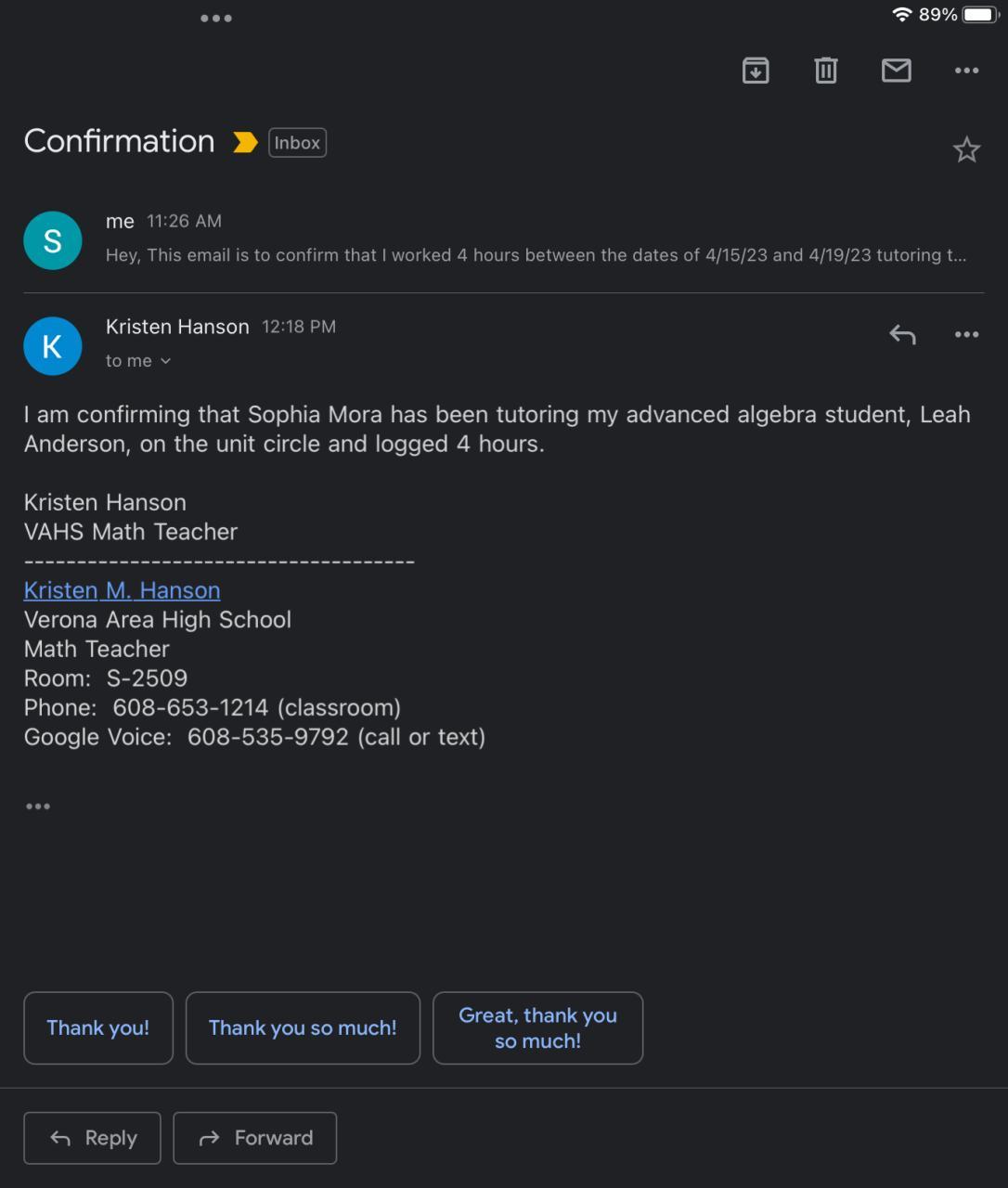Choose the 'Thank you!' smart reply
1008x1188 pixels.
pyautogui.click(x=98, y=1027)
